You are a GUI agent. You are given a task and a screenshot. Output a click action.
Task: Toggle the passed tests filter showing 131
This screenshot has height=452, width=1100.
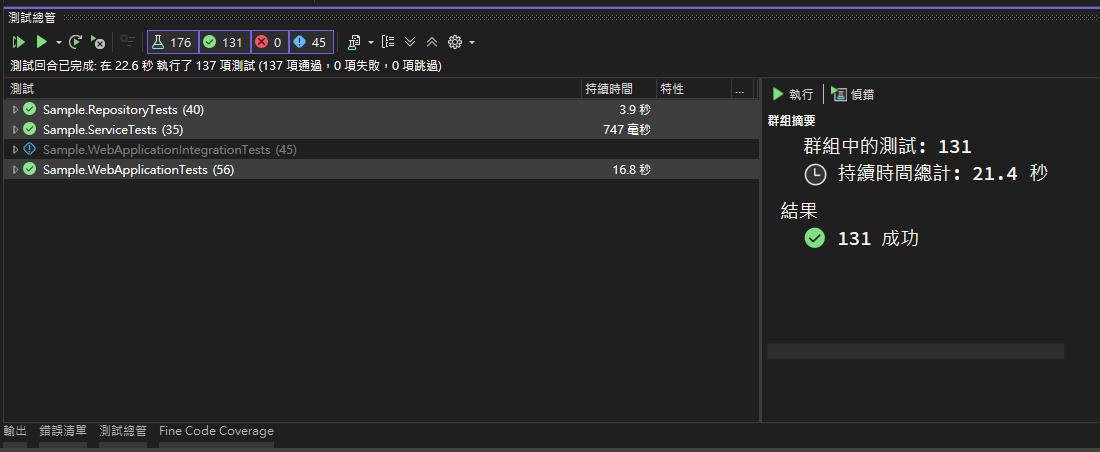click(223, 42)
